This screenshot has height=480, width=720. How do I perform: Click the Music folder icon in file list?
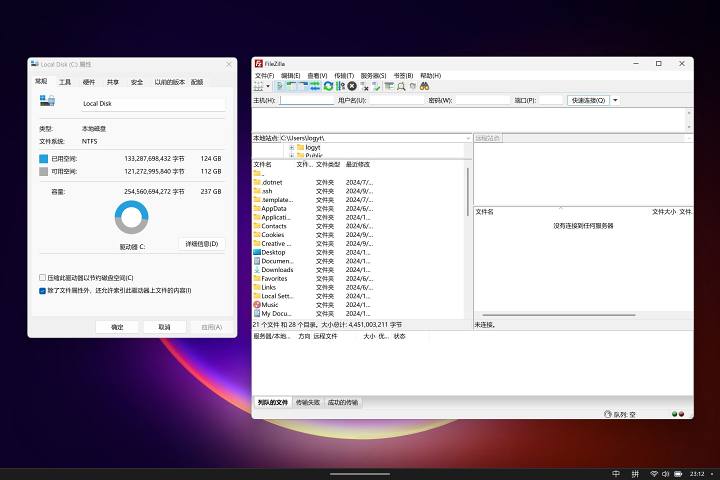[x=257, y=305]
